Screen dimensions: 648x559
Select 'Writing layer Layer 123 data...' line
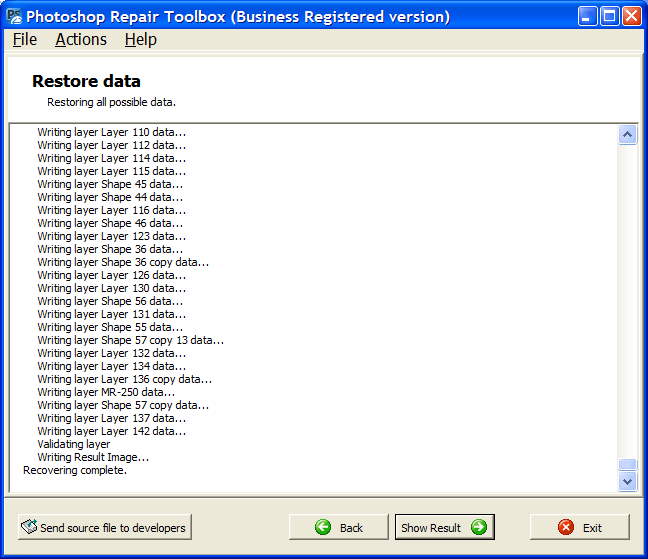112,236
